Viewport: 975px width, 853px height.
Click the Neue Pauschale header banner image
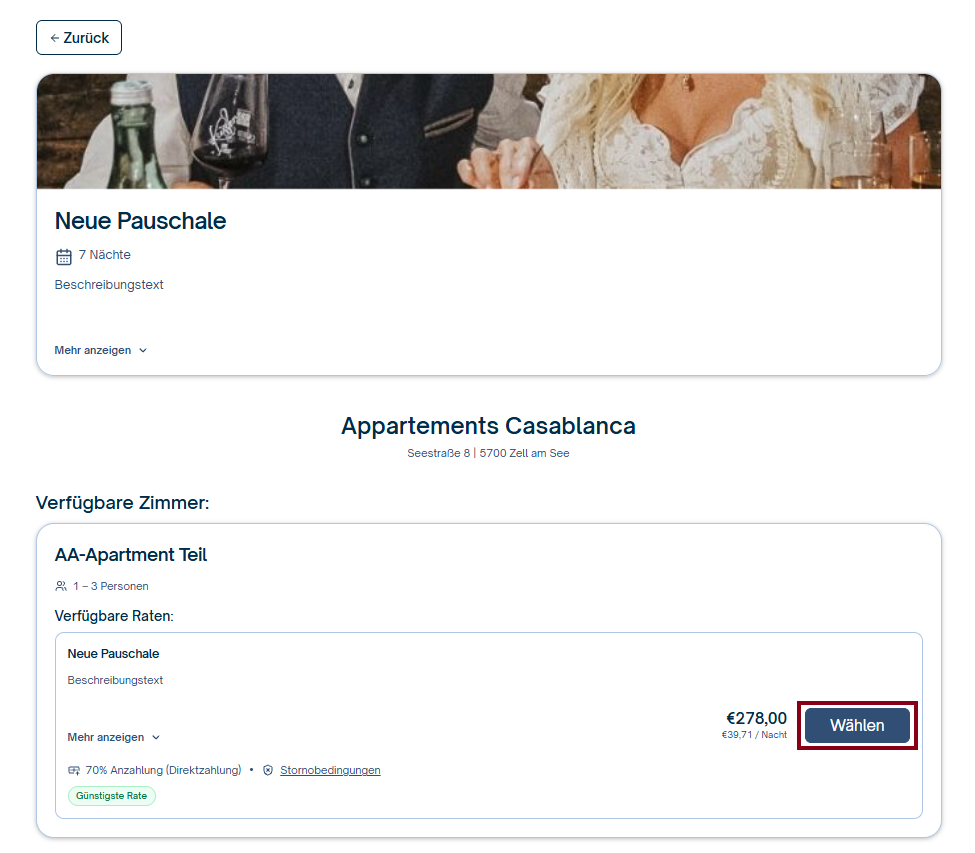pyautogui.click(x=489, y=131)
